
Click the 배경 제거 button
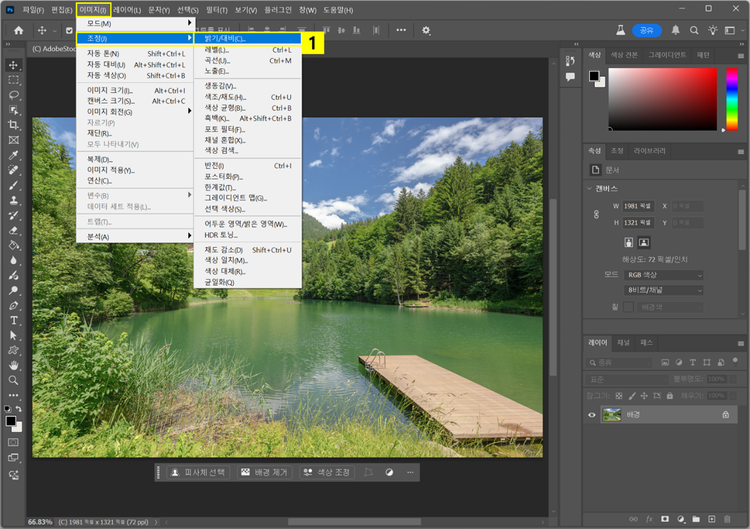point(263,472)
